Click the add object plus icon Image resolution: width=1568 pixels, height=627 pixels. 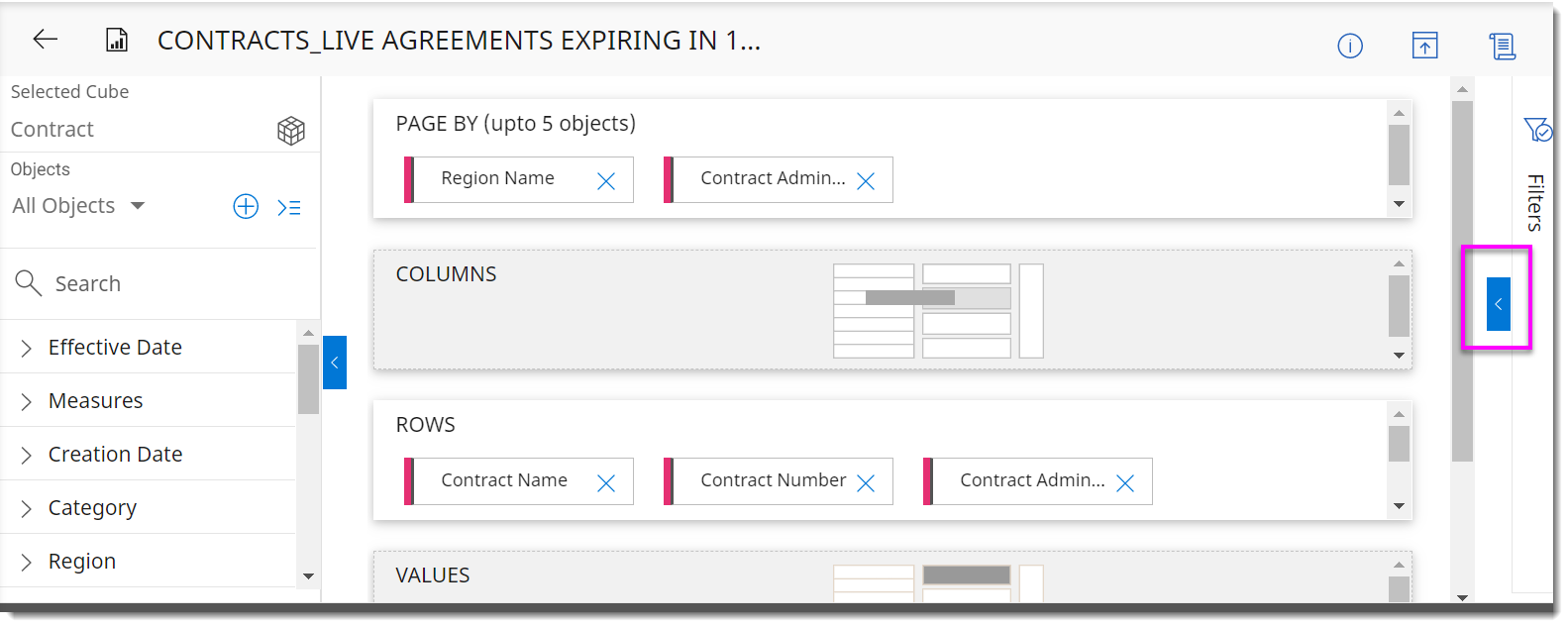click(246, 206)
